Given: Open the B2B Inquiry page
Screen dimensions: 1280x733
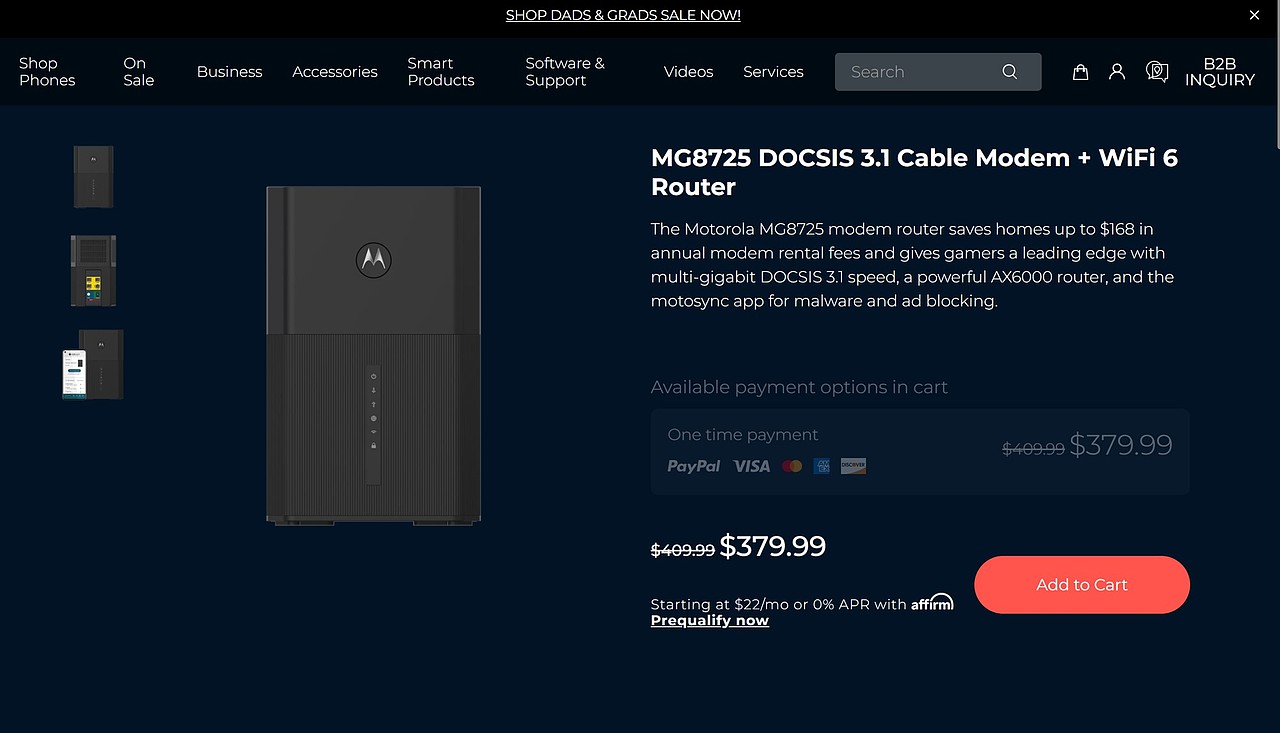Looking at the screenshot, I should pos(1219,72).
